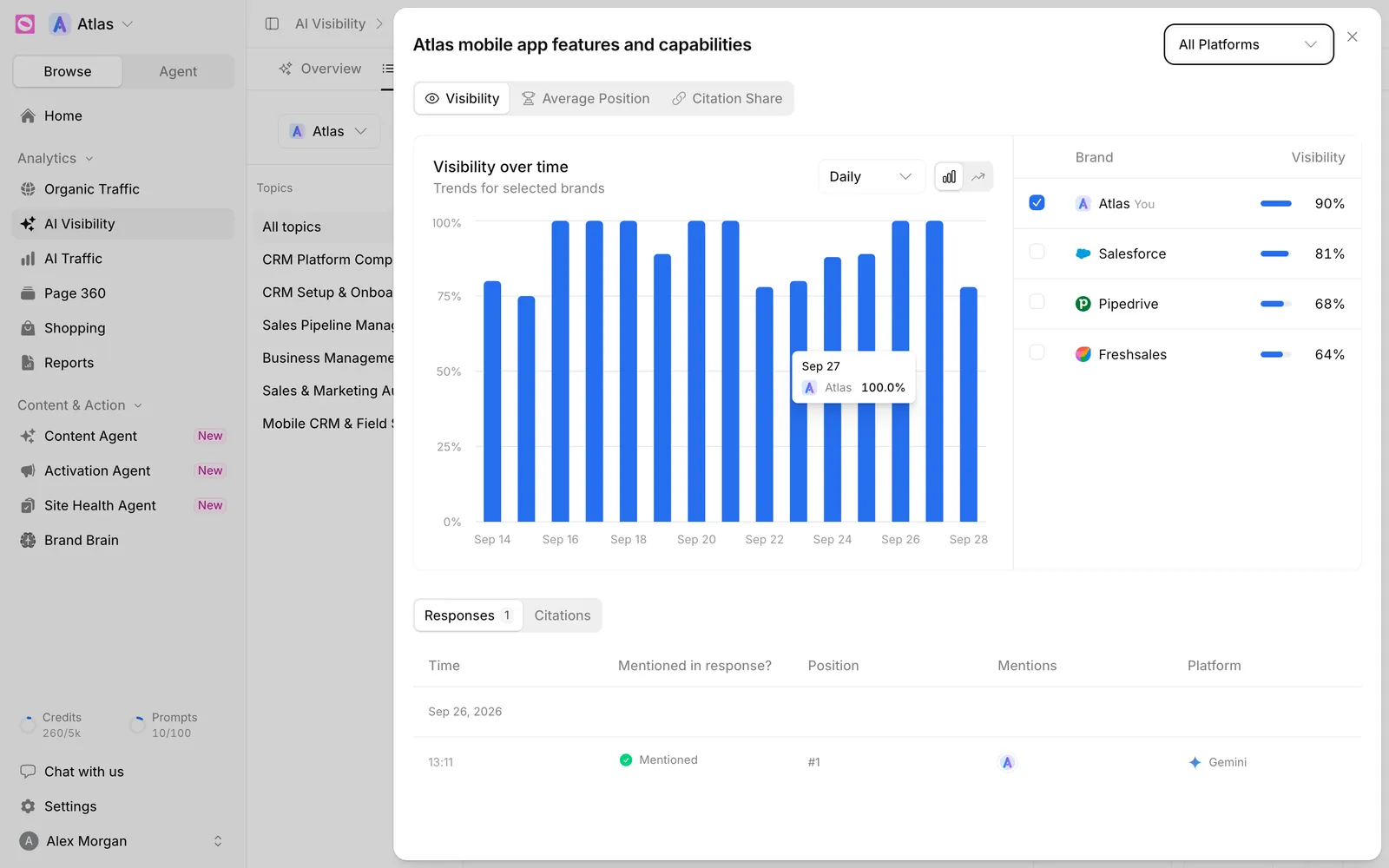The height and width of the screenshot is (868, 1389).
Task: Select the Citations tab
Action: tap(563, 615)
